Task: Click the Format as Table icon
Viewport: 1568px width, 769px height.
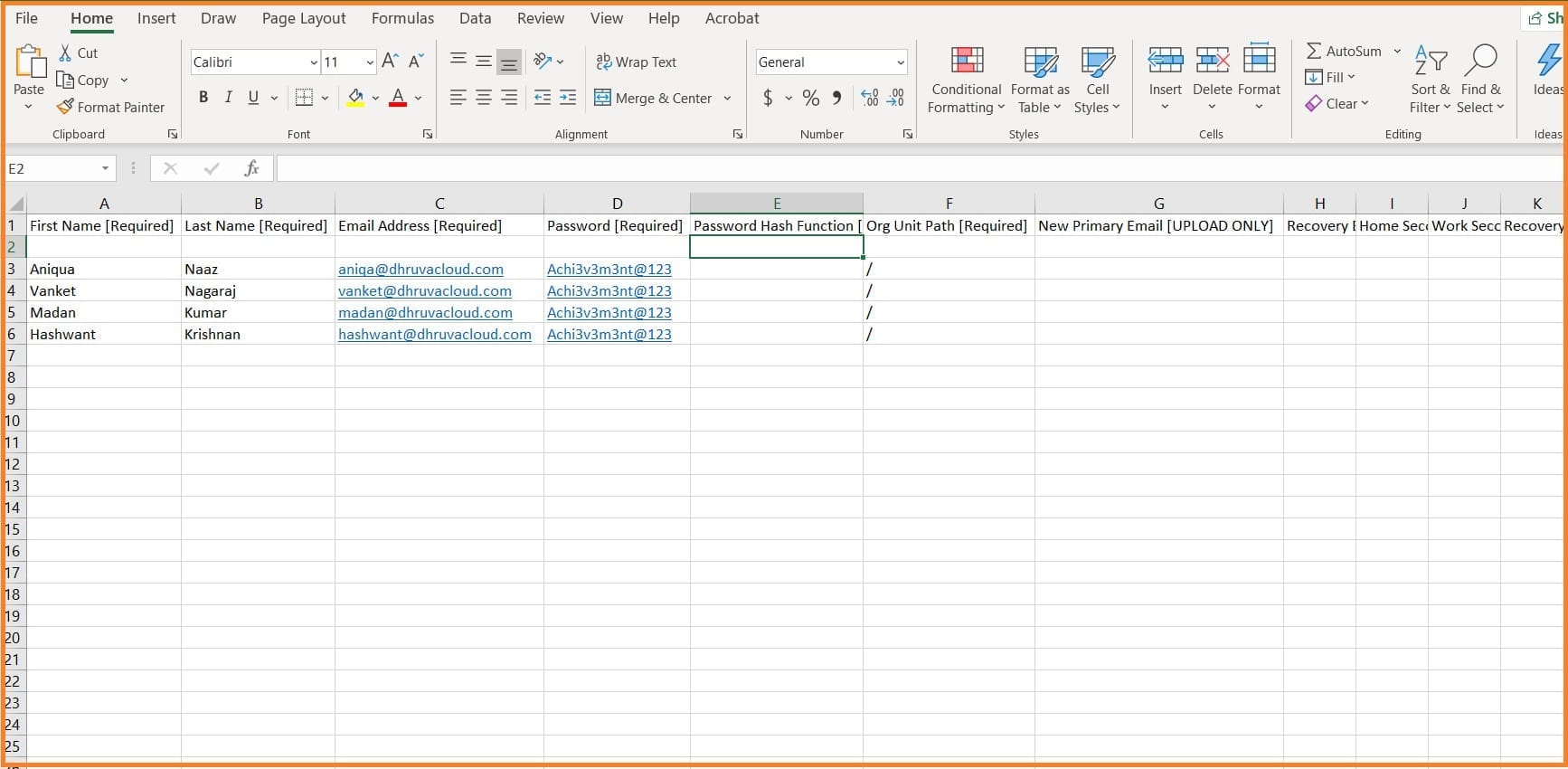Action: [1040, 61]
